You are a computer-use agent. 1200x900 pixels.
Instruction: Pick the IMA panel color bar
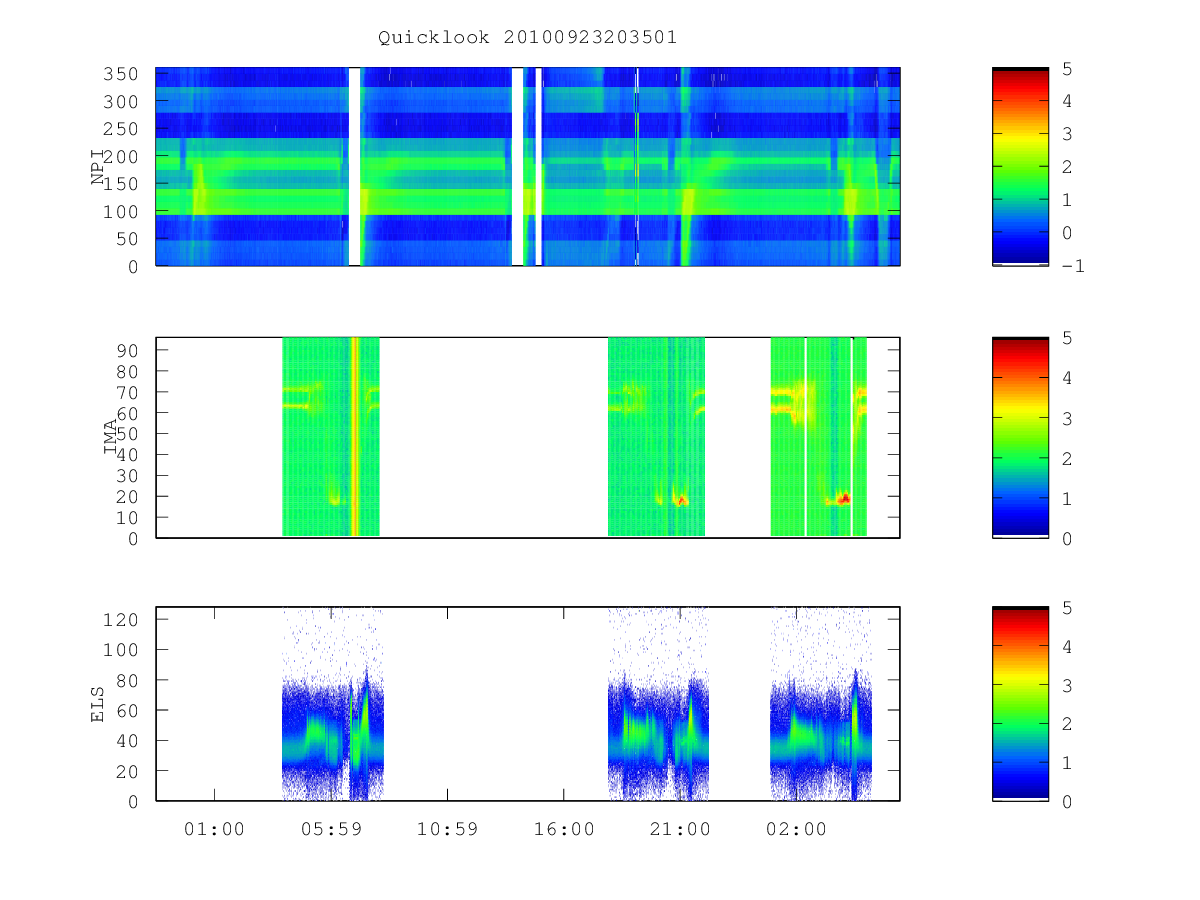(x=1020, y=438)
